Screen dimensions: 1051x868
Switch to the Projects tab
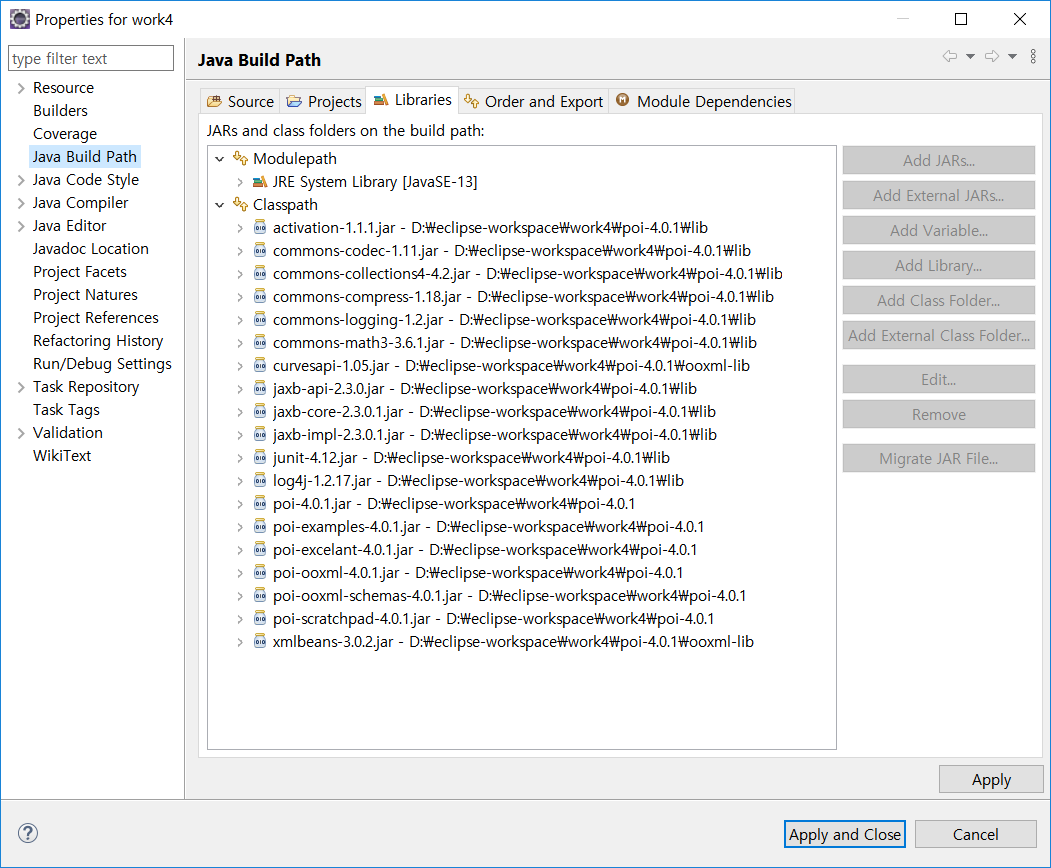click(323, 101)
